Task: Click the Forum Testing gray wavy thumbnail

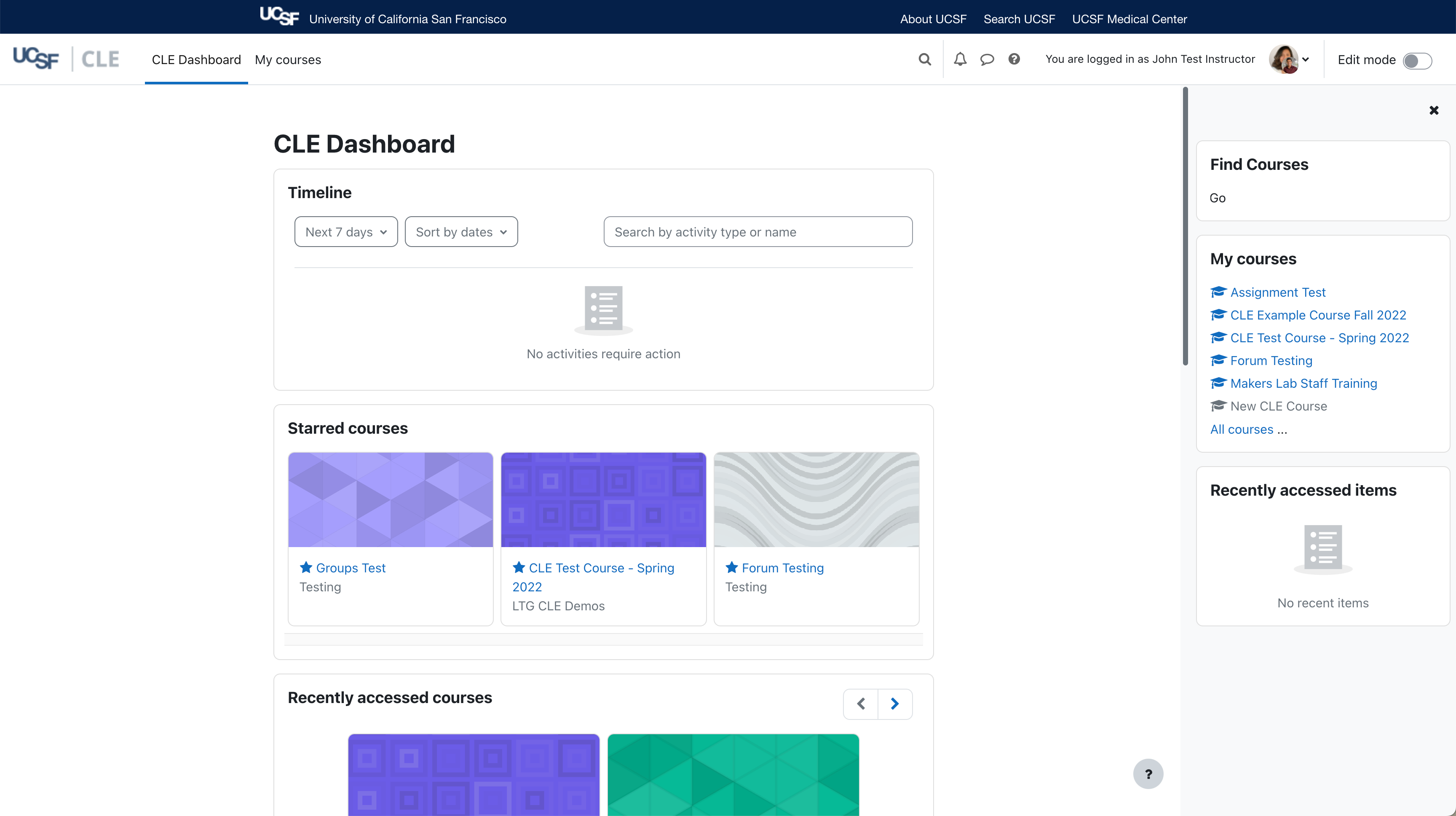Action: (816, 500)
